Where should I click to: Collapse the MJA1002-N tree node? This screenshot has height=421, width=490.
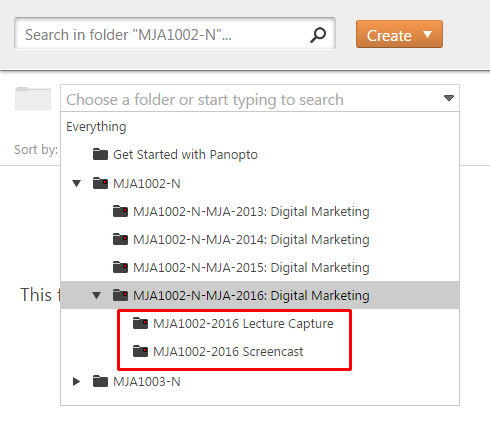(77, 183)
